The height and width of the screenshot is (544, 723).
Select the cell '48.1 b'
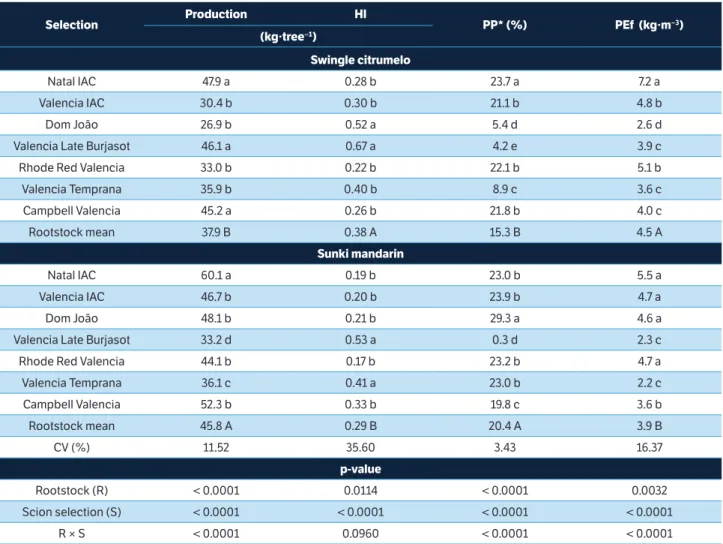216,318
